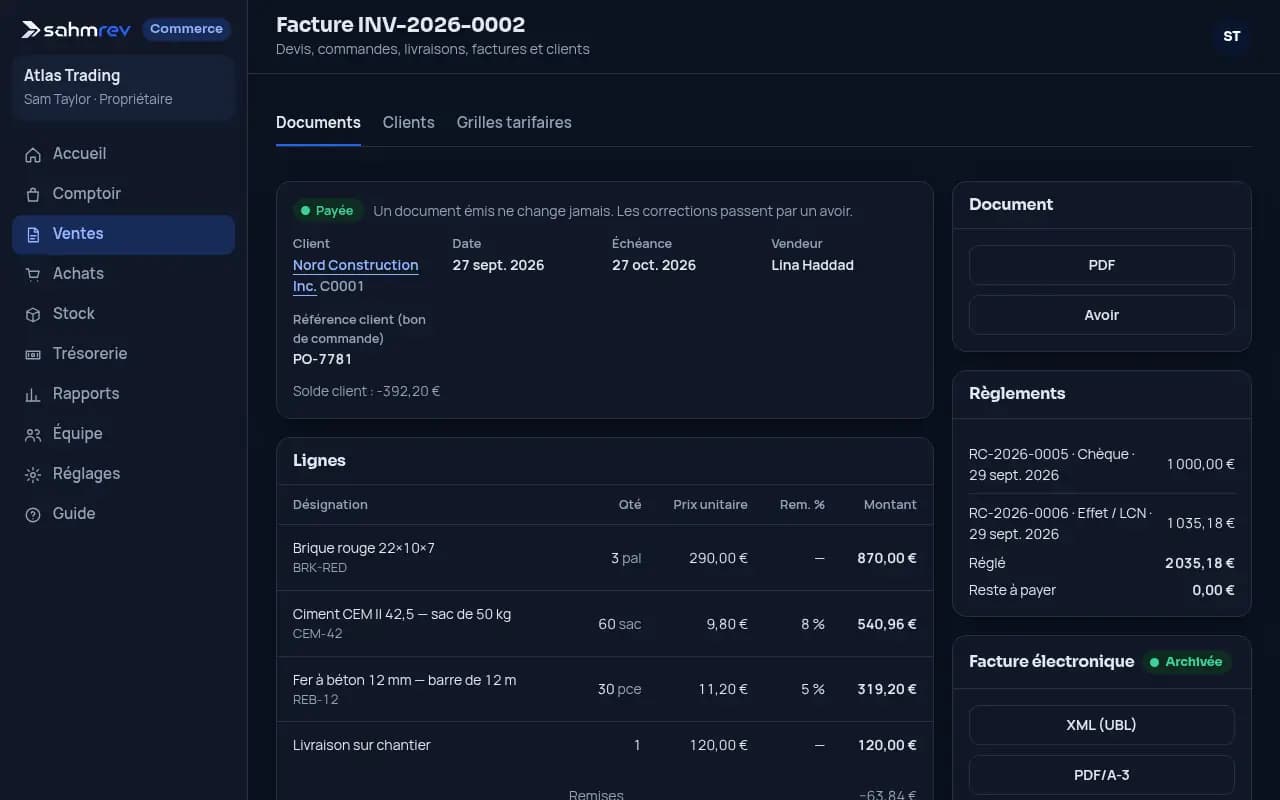1280x800 pixels.
Task: Click the Achats cart icon
Action: 33,274
